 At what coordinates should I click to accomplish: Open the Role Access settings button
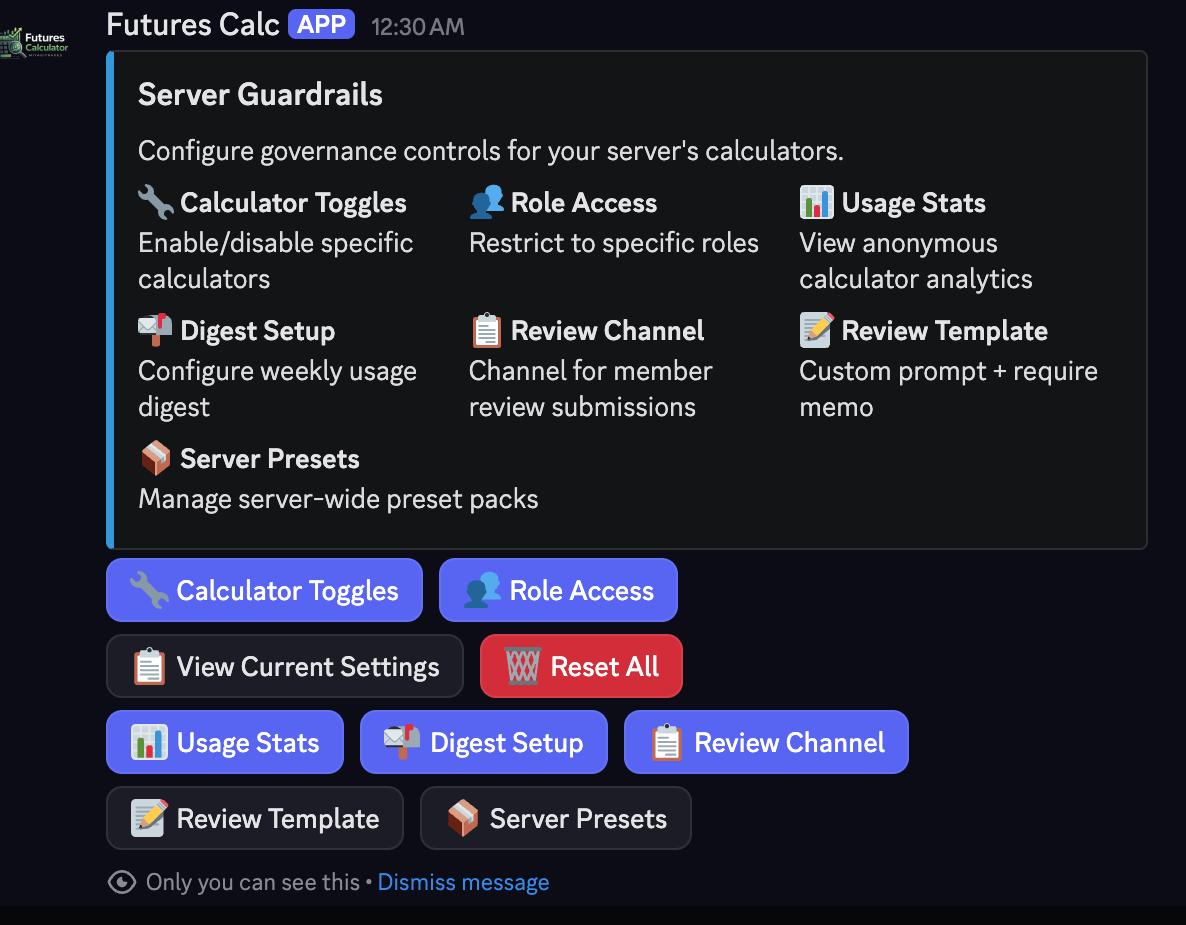point(558,590)
